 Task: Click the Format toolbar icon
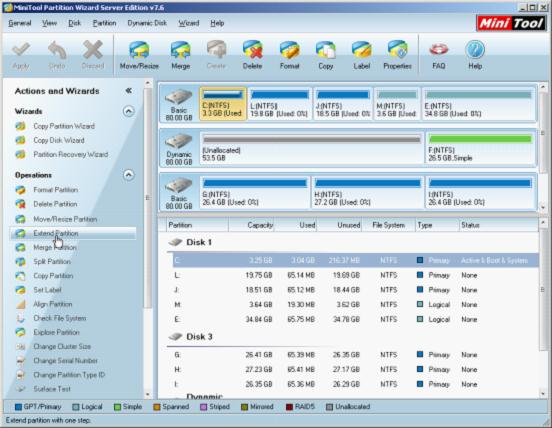tap(289, 50)
